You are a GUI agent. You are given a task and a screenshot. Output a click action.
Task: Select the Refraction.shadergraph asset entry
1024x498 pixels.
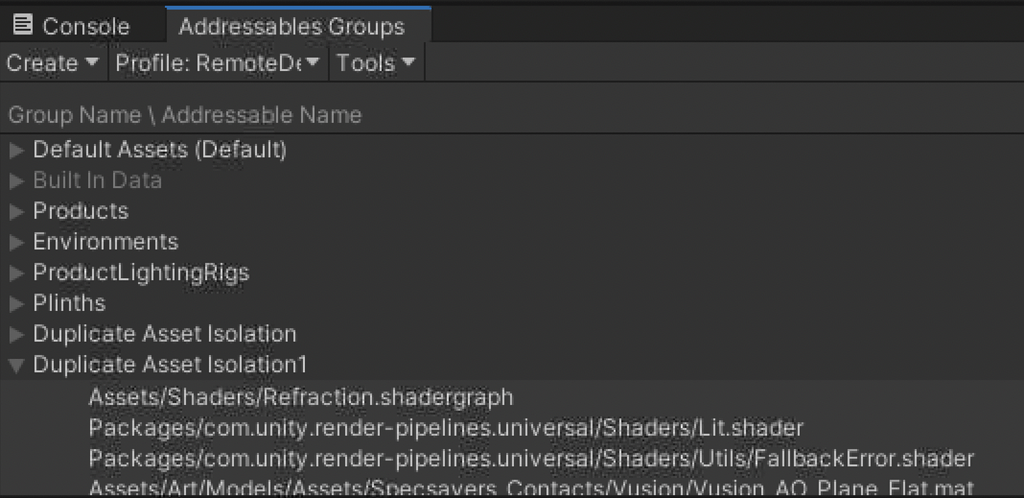coord(300,397)
